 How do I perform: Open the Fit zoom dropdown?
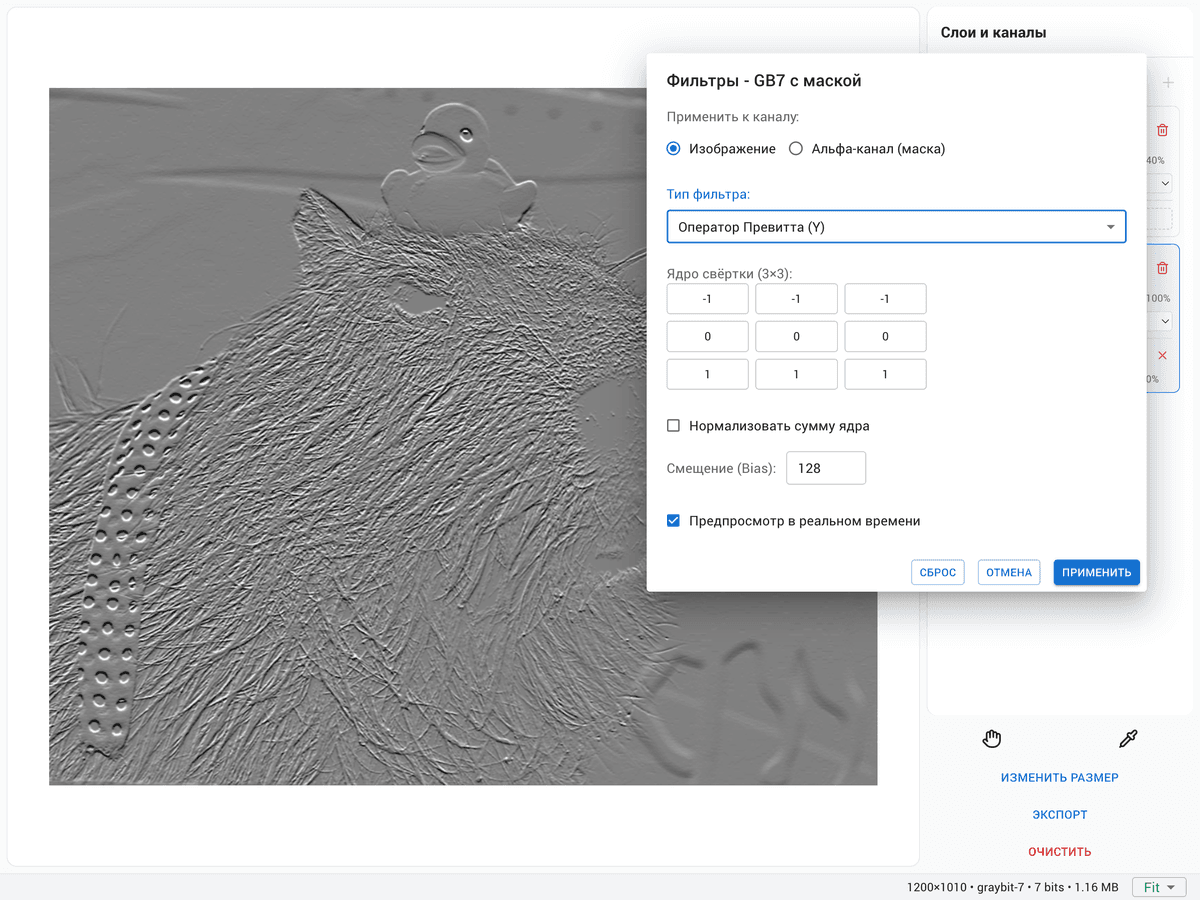pos(1158,887)
